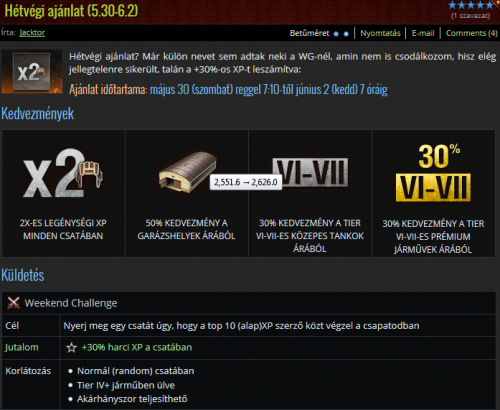Click the crossed swords Weekend Challenge icon

point(13,303)
